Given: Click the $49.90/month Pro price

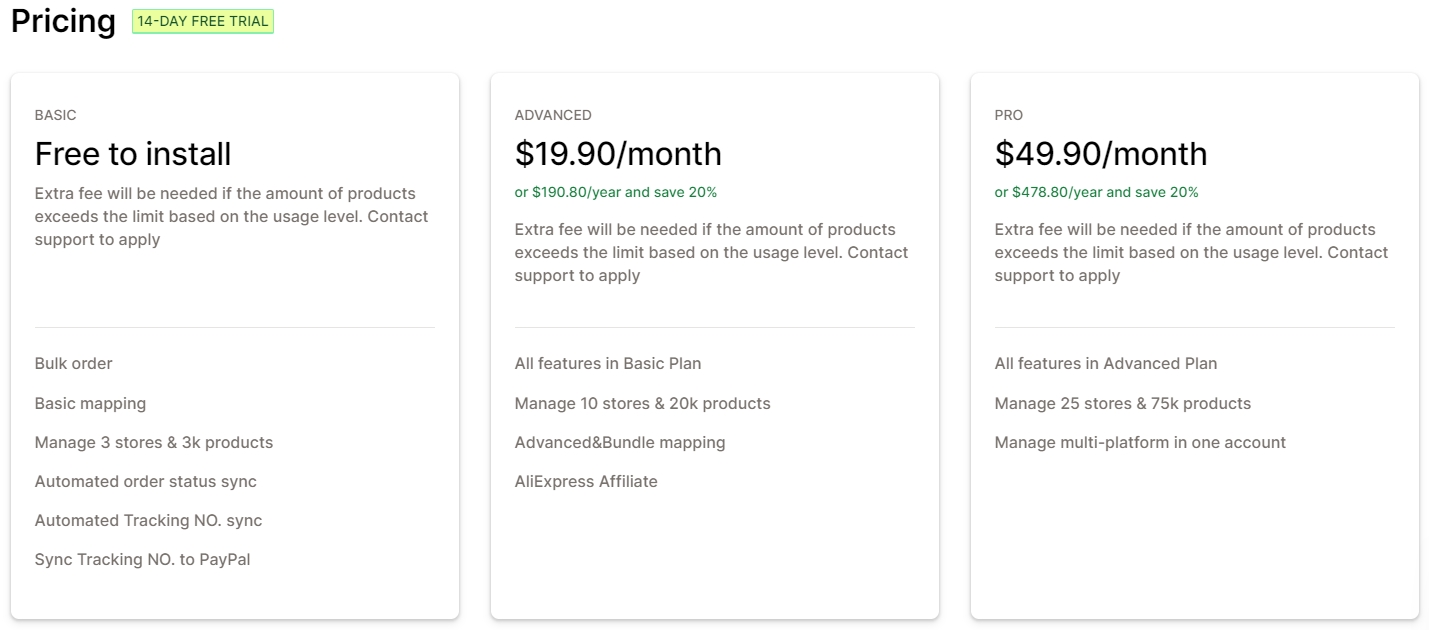Looking at the screenshot, I should click(1100, 154).
